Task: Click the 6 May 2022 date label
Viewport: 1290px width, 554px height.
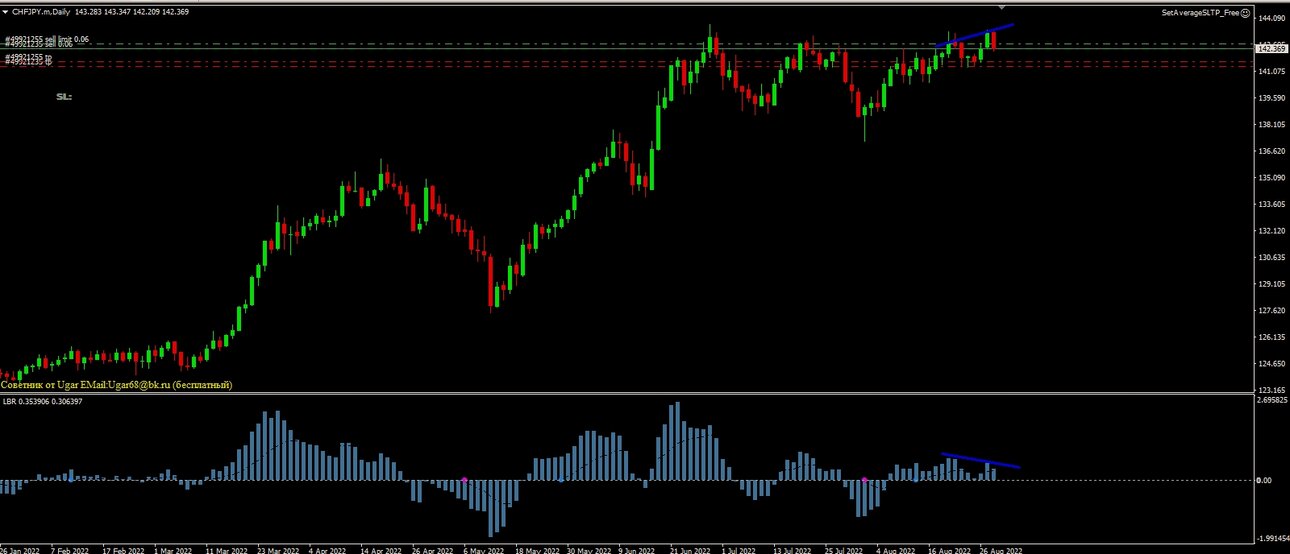Action: tap(484, 550)
